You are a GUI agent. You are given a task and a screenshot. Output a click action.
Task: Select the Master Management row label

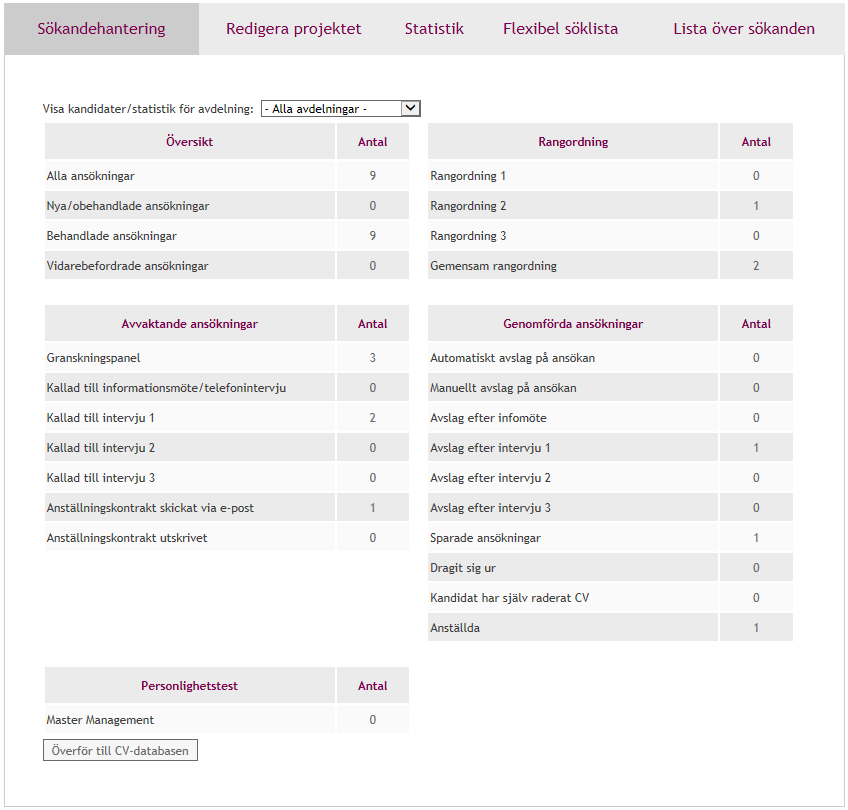click(x=100, y=720)
